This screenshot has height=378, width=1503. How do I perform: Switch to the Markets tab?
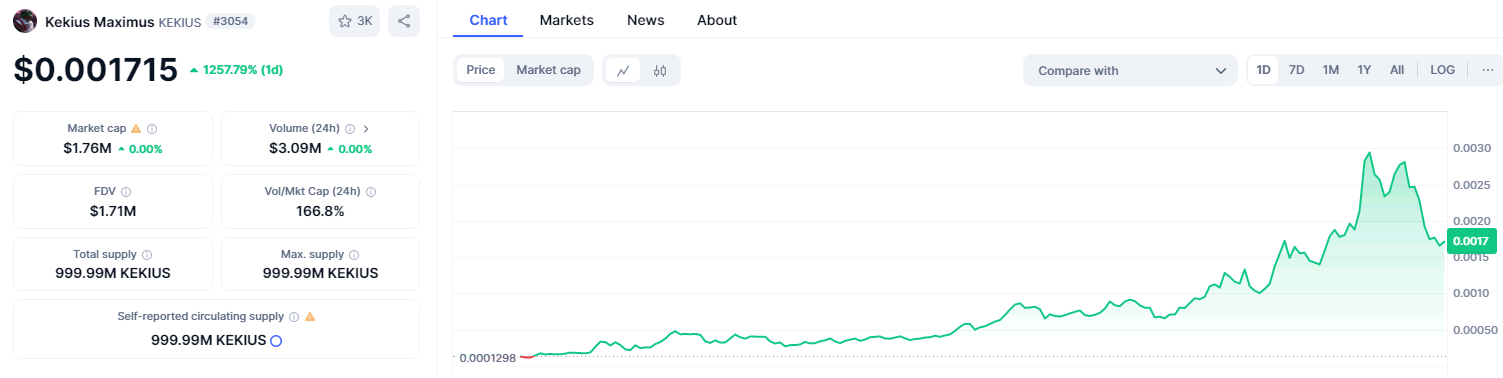566,20
